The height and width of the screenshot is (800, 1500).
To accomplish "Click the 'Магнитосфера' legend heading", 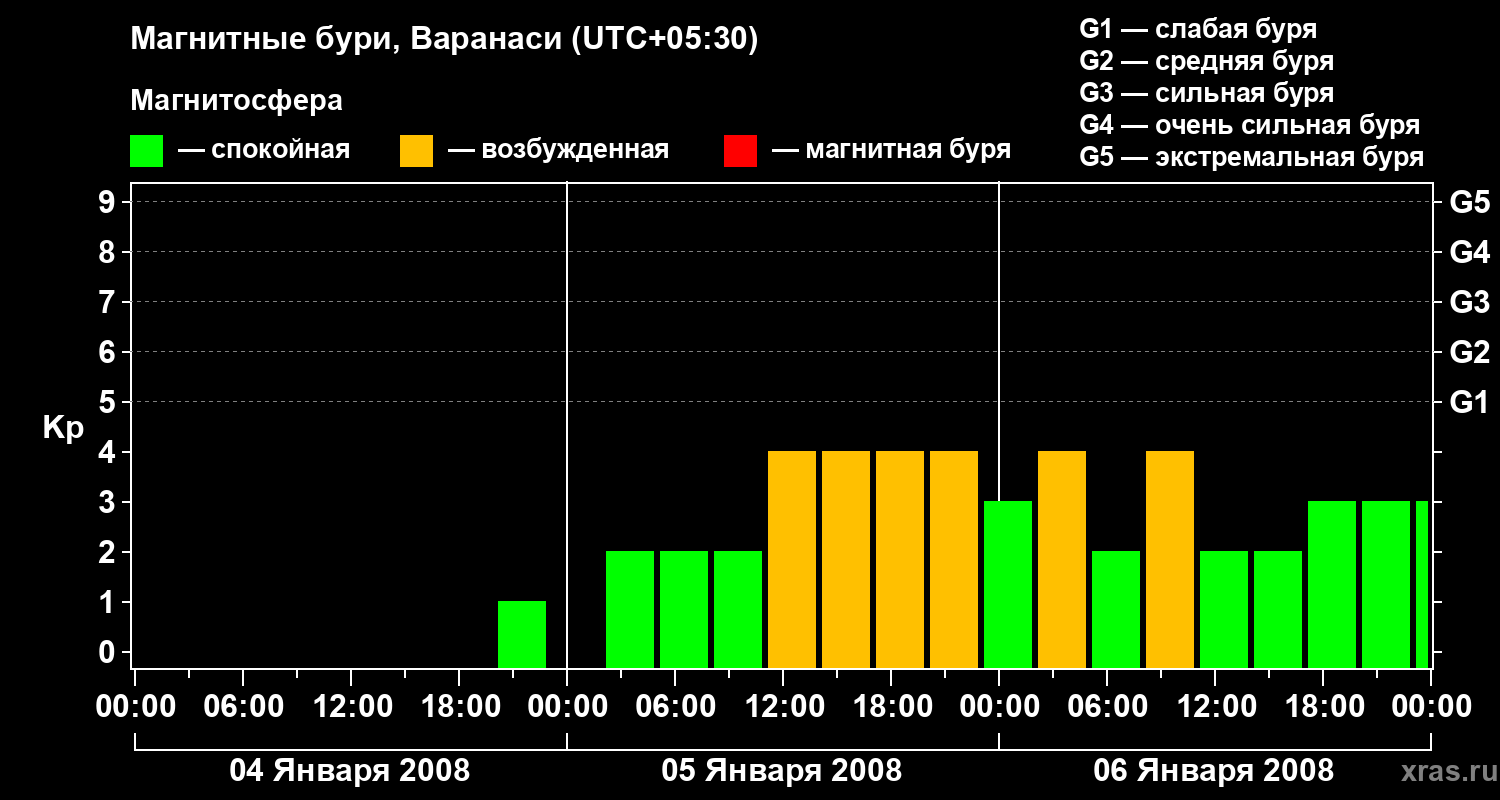I will click(237, 101).
